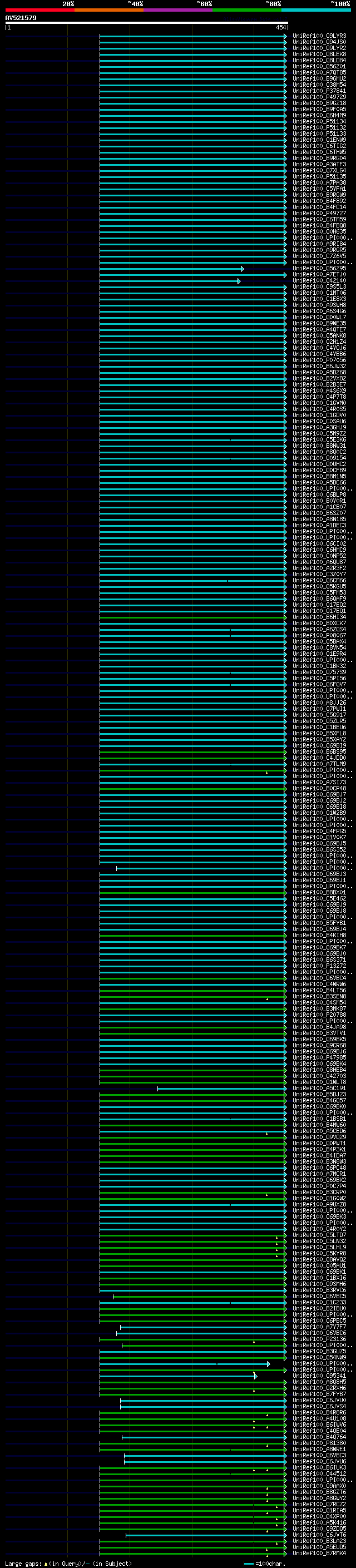
Task: Click the red 20% identity scale segment
Action: click(x=39, y=10)
